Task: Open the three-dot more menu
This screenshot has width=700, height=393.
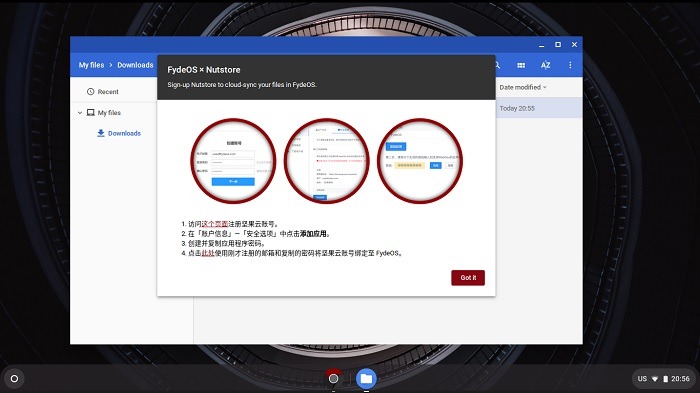Action: click(570, 65)
